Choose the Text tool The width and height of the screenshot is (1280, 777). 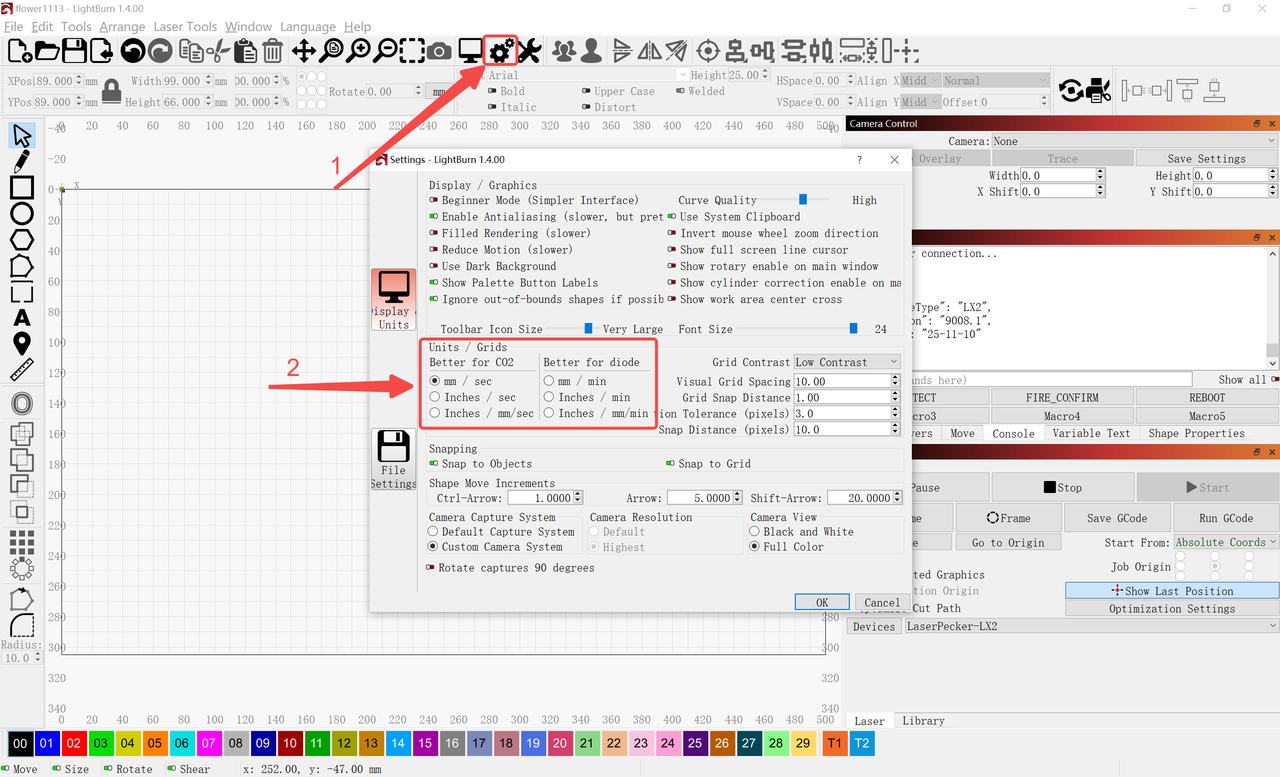click(x=21, y=318)
